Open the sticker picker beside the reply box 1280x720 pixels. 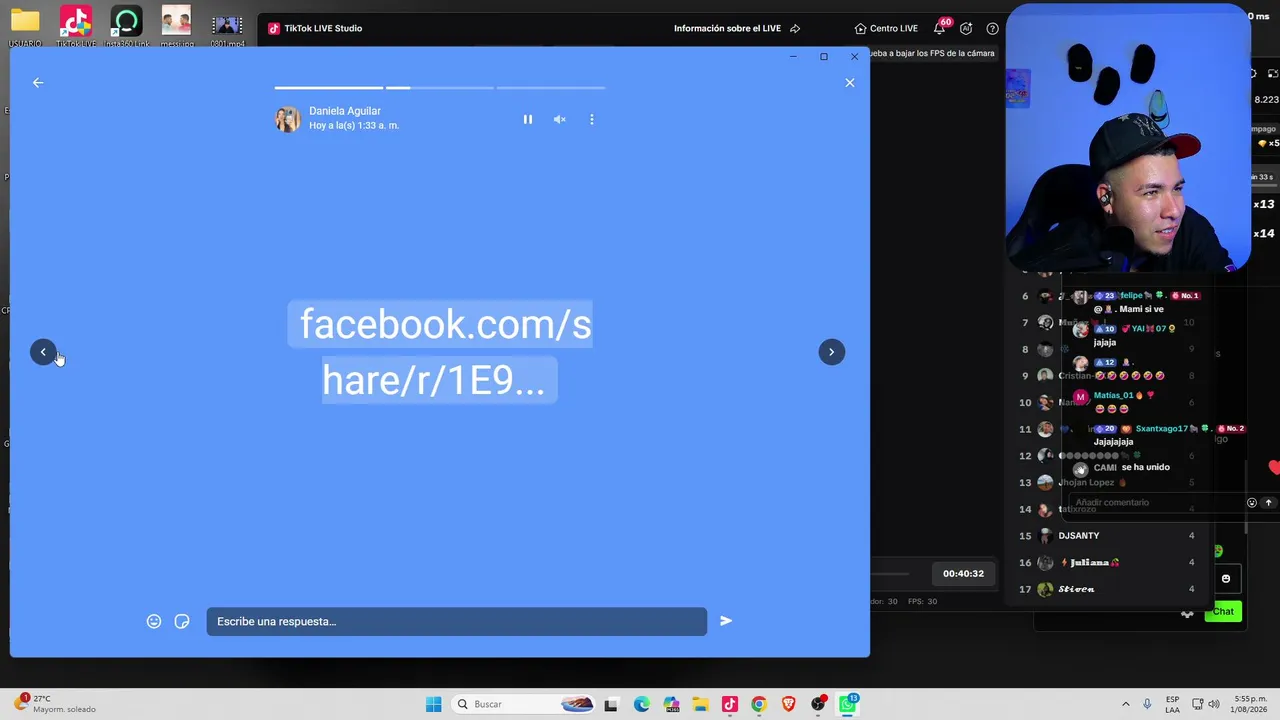pyautogui.click(x=182, y=621)
